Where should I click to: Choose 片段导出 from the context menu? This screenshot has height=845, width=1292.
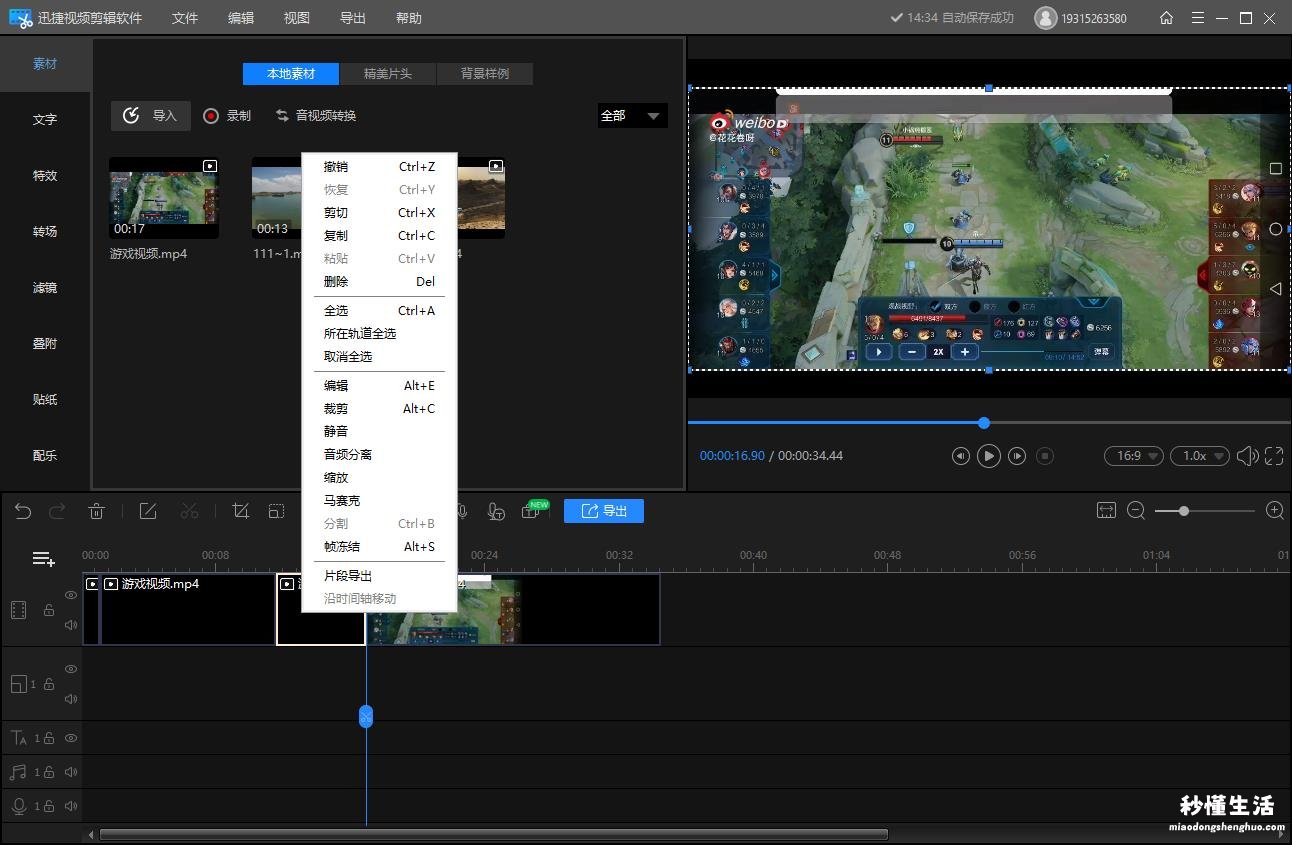click(379, 575)
